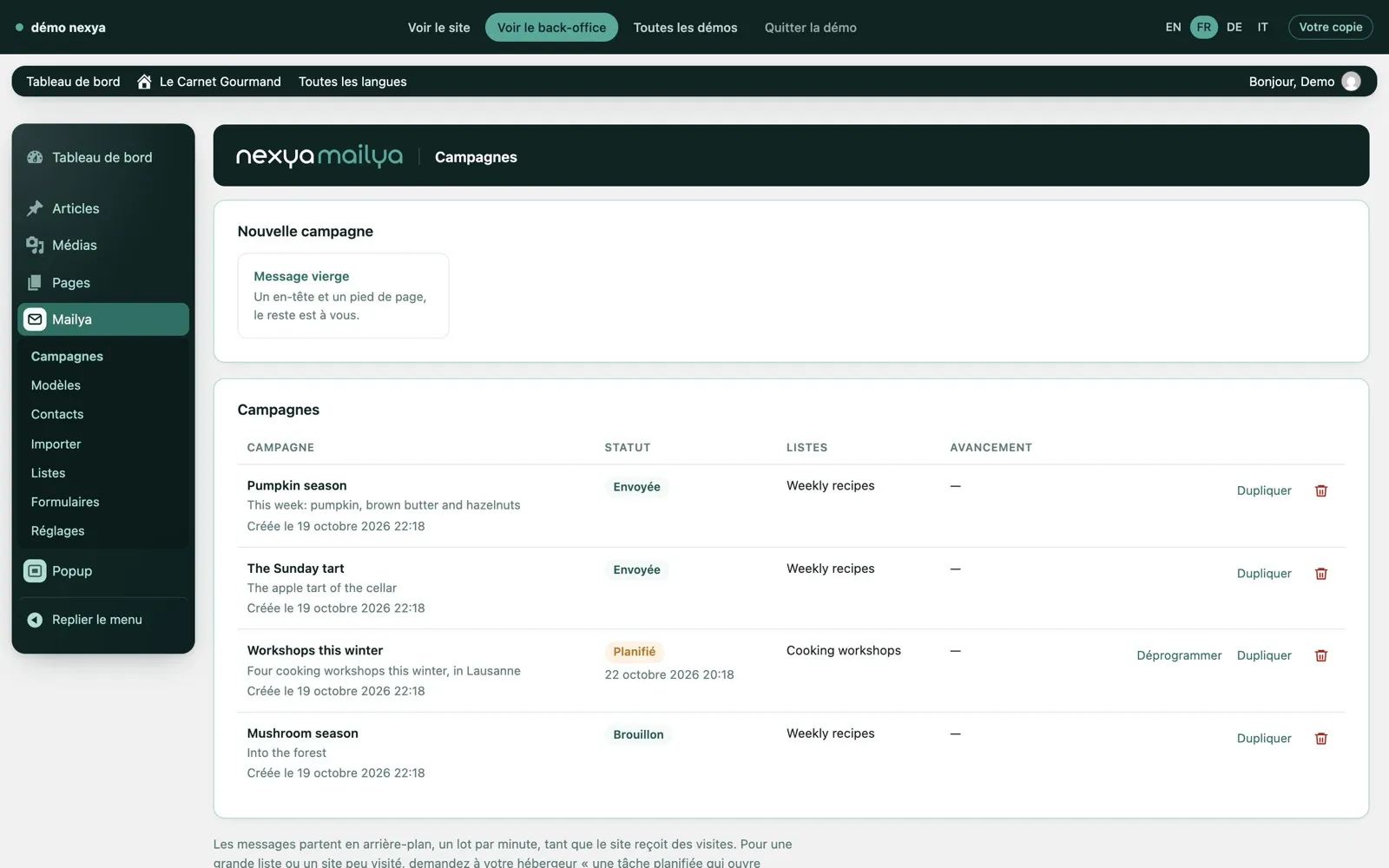Open the Formulaires submenu item
1389x868 pixels.
tap(65, 502)
